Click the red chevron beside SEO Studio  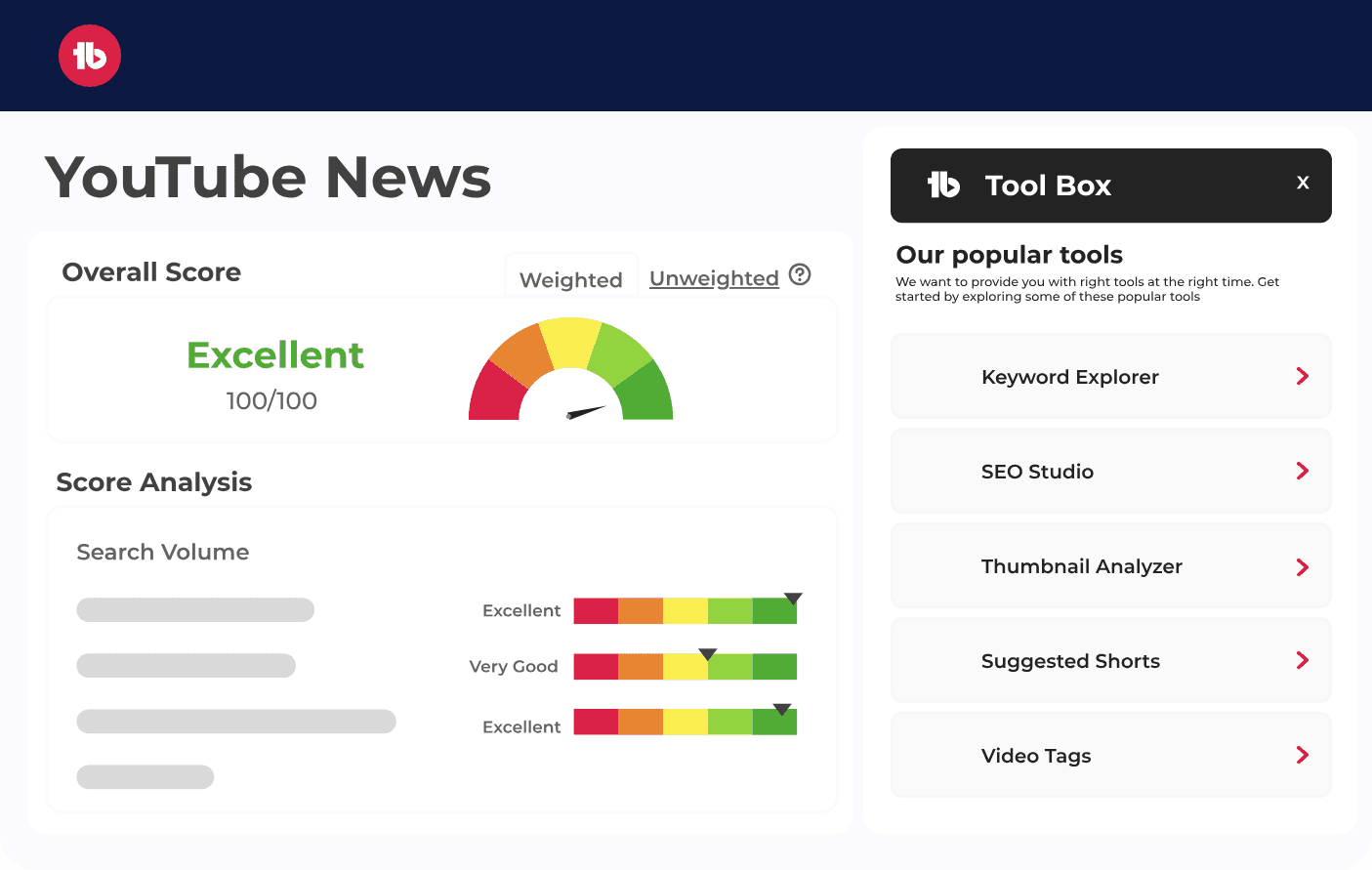[1302, 471]
